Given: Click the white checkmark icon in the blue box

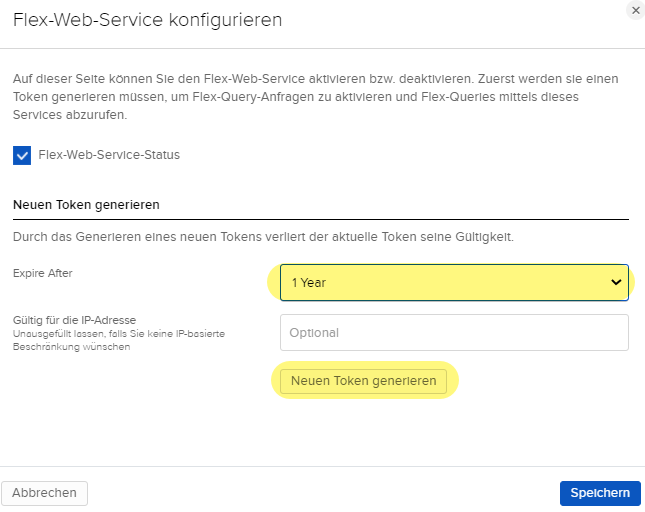Looking at the screenshot, I should pyautogui.click(x=23, y=156).
